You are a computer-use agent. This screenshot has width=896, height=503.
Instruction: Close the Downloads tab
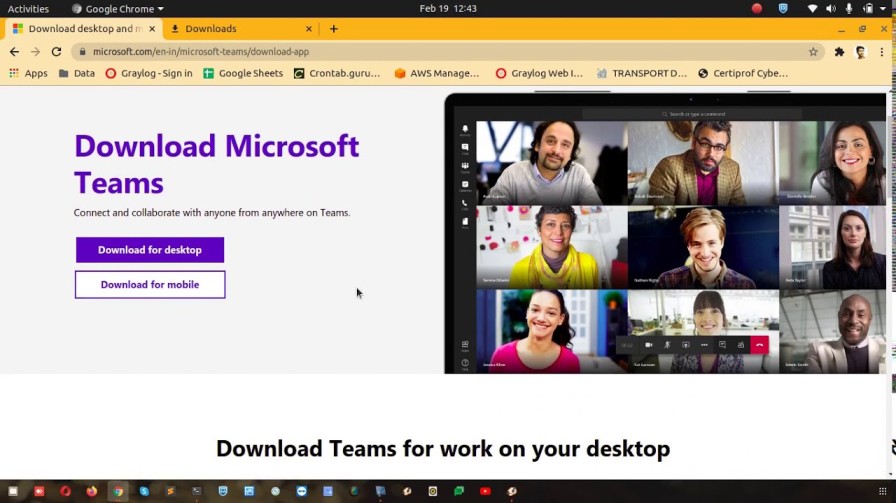309,29
